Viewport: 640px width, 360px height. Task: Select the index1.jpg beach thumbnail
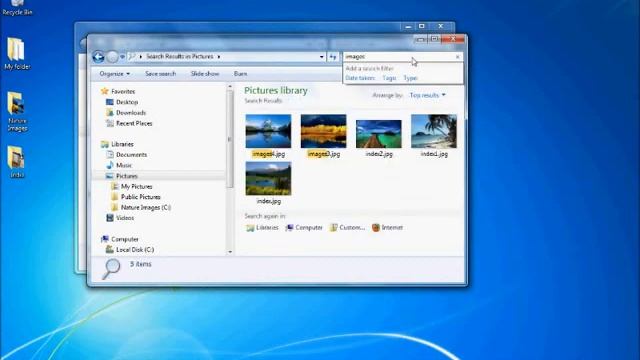click(434, 131)
